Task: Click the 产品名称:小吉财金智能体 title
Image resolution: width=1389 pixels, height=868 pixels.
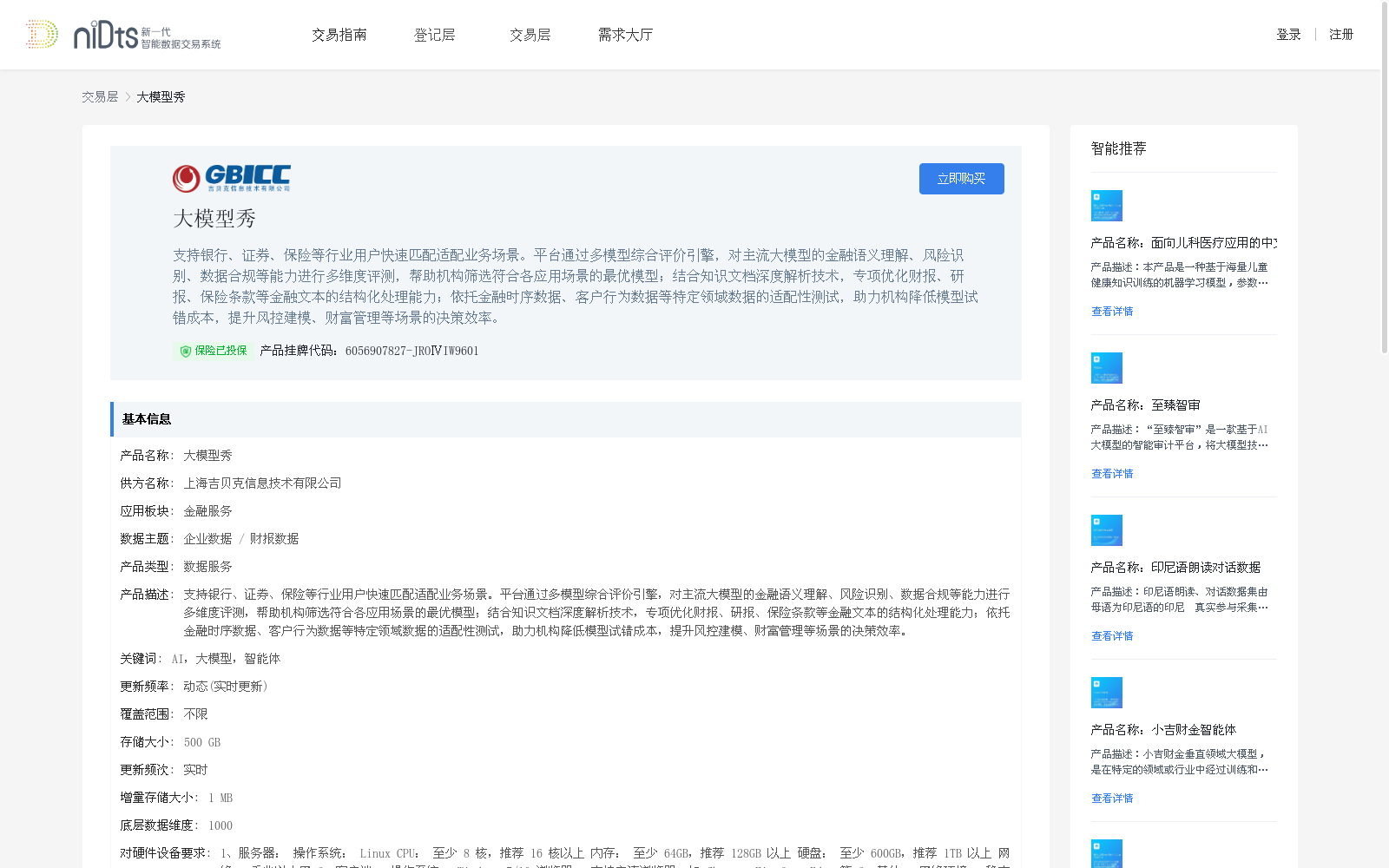Action: 1163,730
